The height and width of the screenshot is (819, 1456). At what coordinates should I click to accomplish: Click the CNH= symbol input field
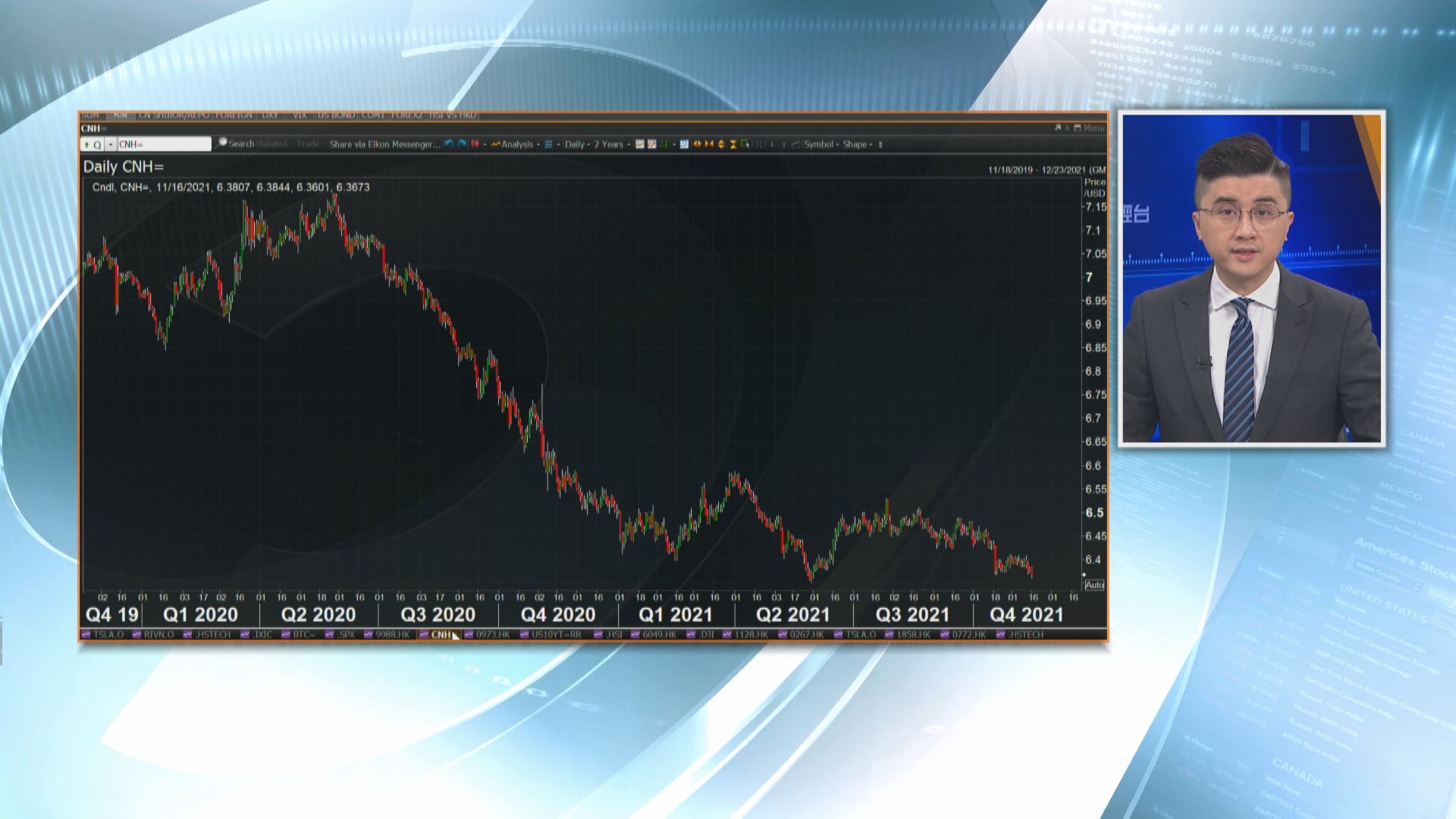pyautogui.click(x=163, y=144)
